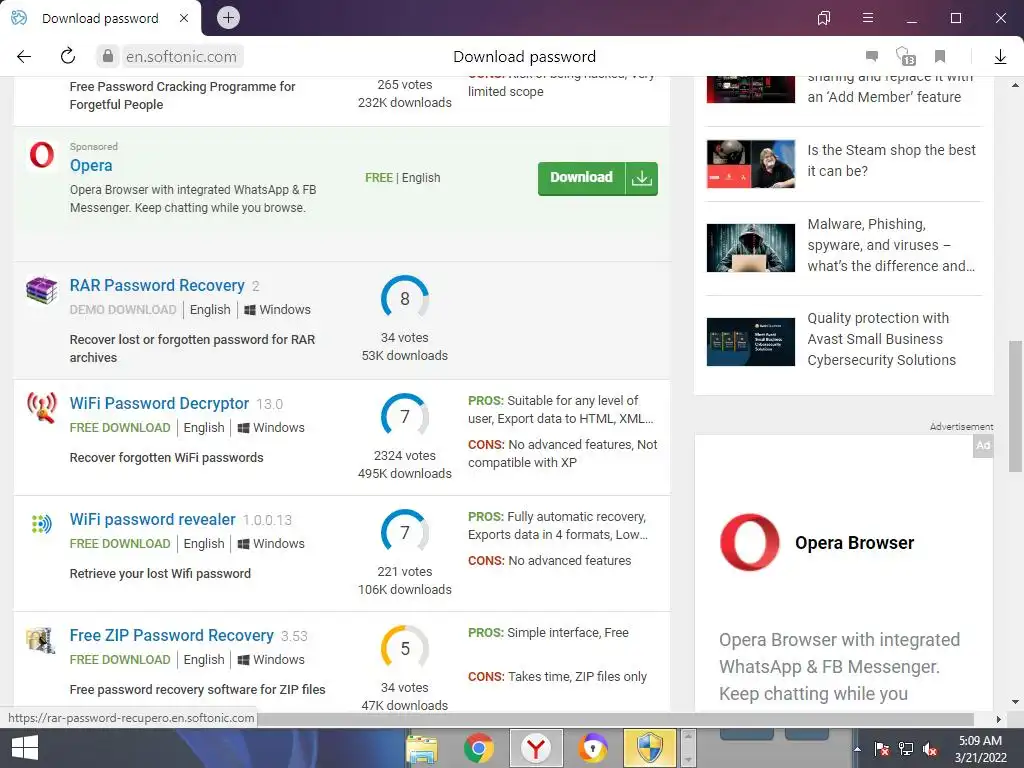Screen dimensions: 1024x768
Task: Click the Ad badge on advertisement
Action: click(x=983, y=445)
